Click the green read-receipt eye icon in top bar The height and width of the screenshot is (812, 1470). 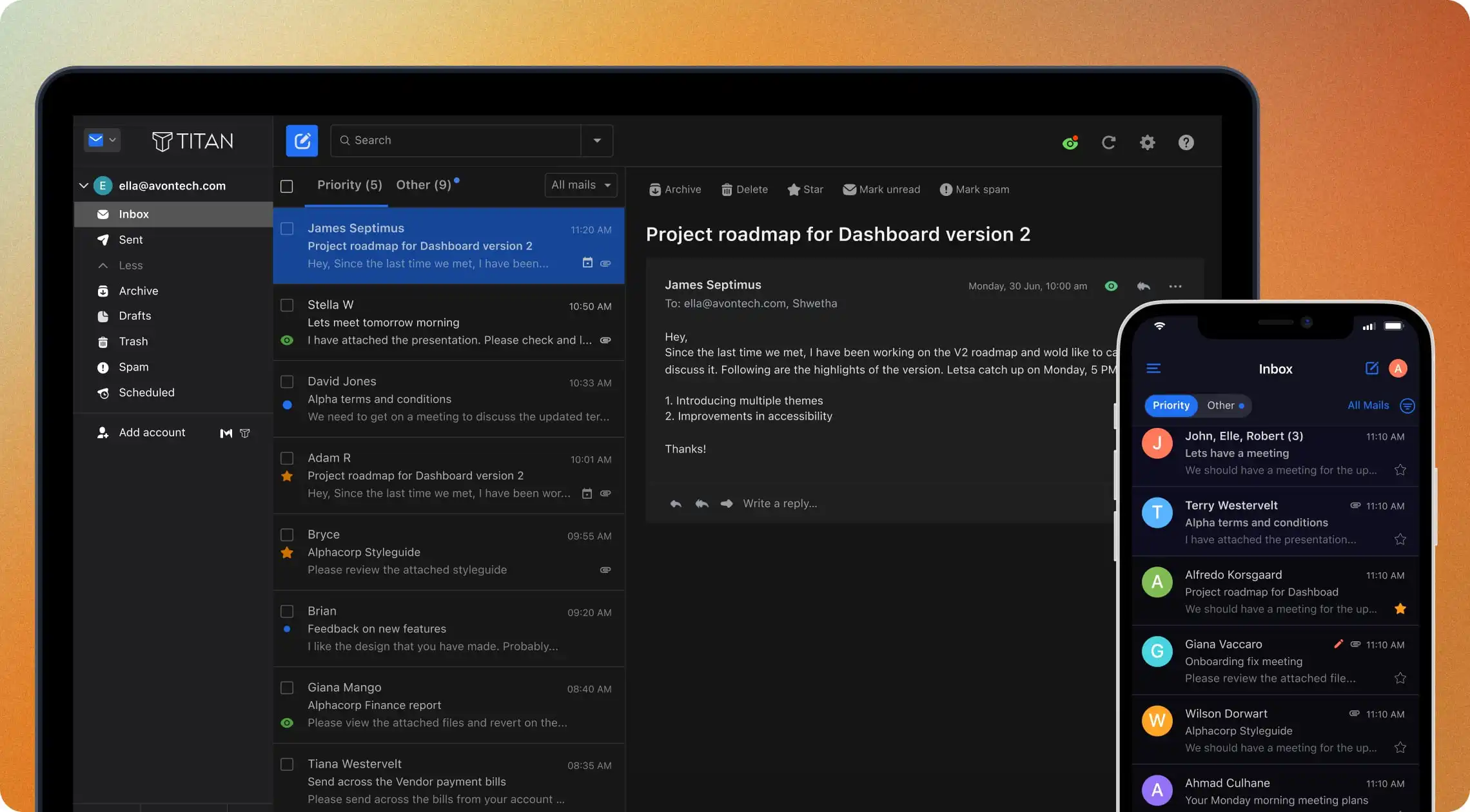[1070, 142]
